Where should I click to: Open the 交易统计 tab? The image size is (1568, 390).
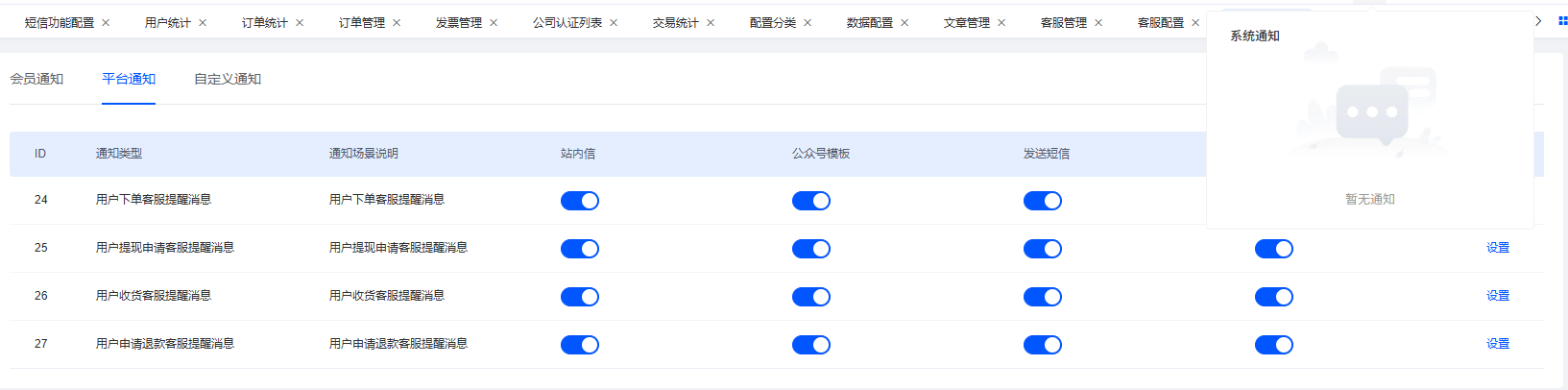tap(676, 23)
